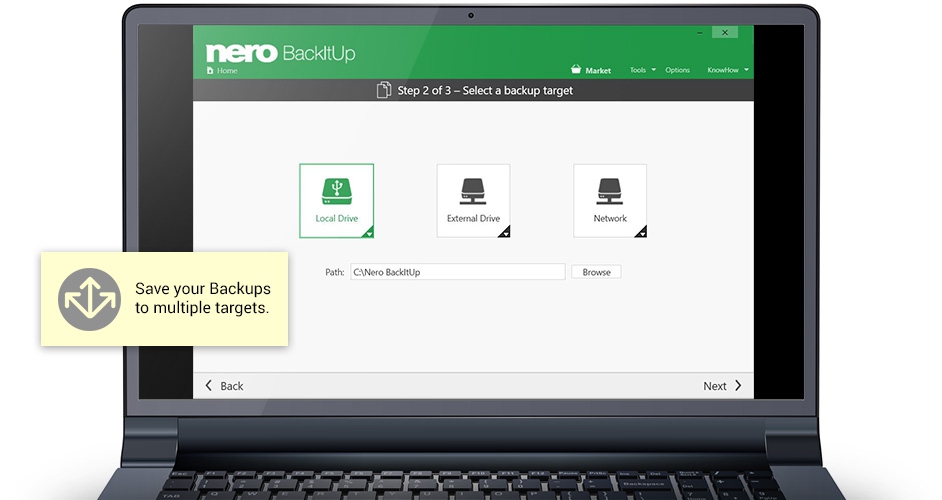Minimize the Nero BackItUp window
942x500 pixels.
699,32
